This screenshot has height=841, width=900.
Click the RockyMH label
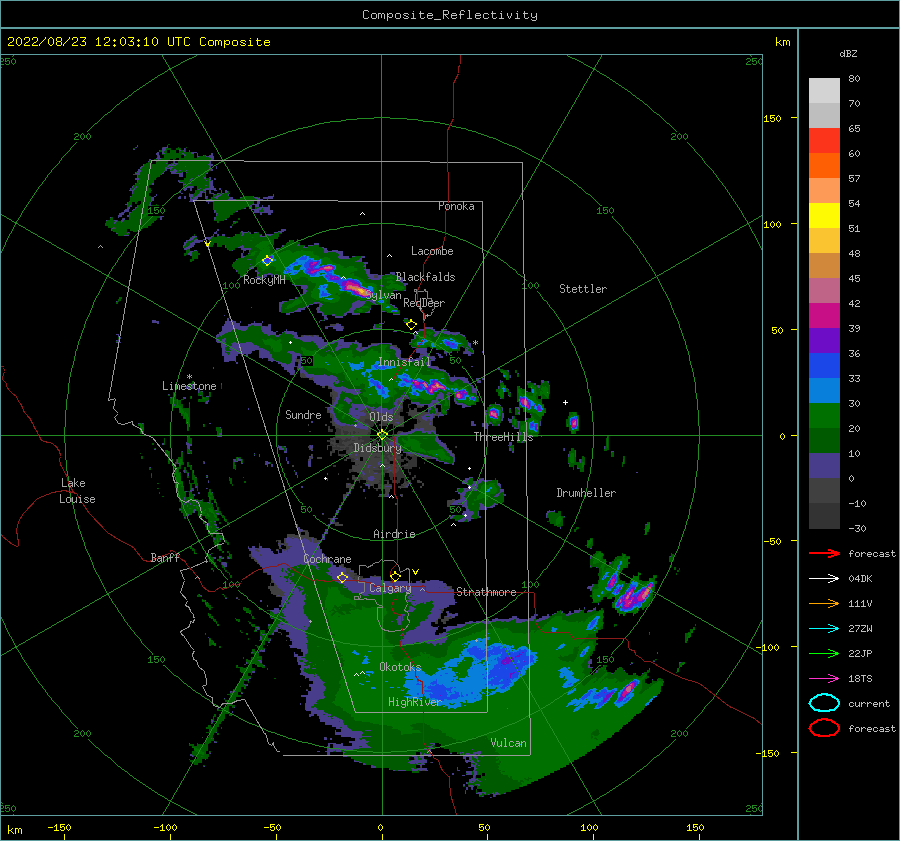tap(264, 280)
